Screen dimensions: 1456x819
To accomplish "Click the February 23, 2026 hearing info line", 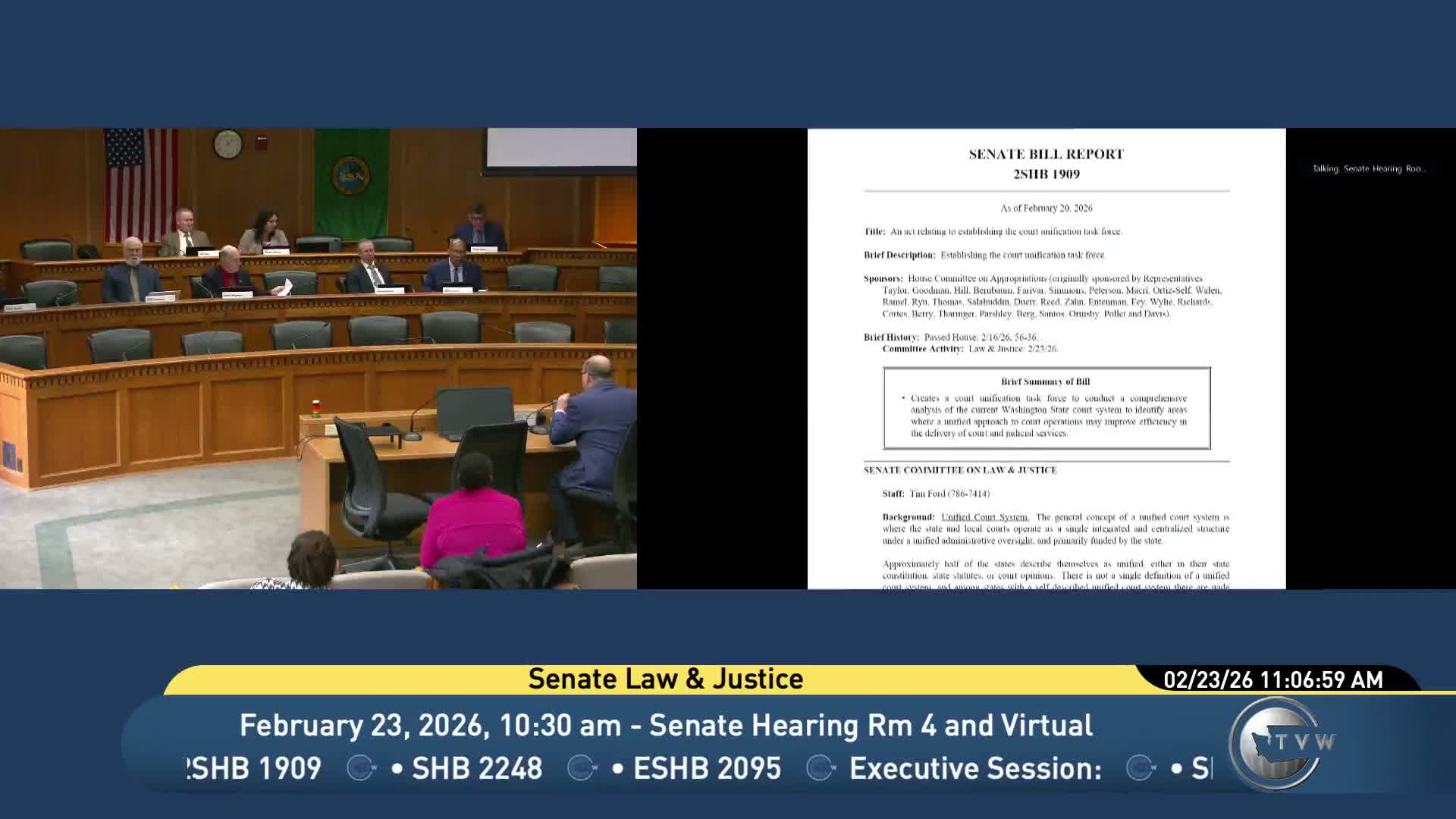I will coord(665,725).
